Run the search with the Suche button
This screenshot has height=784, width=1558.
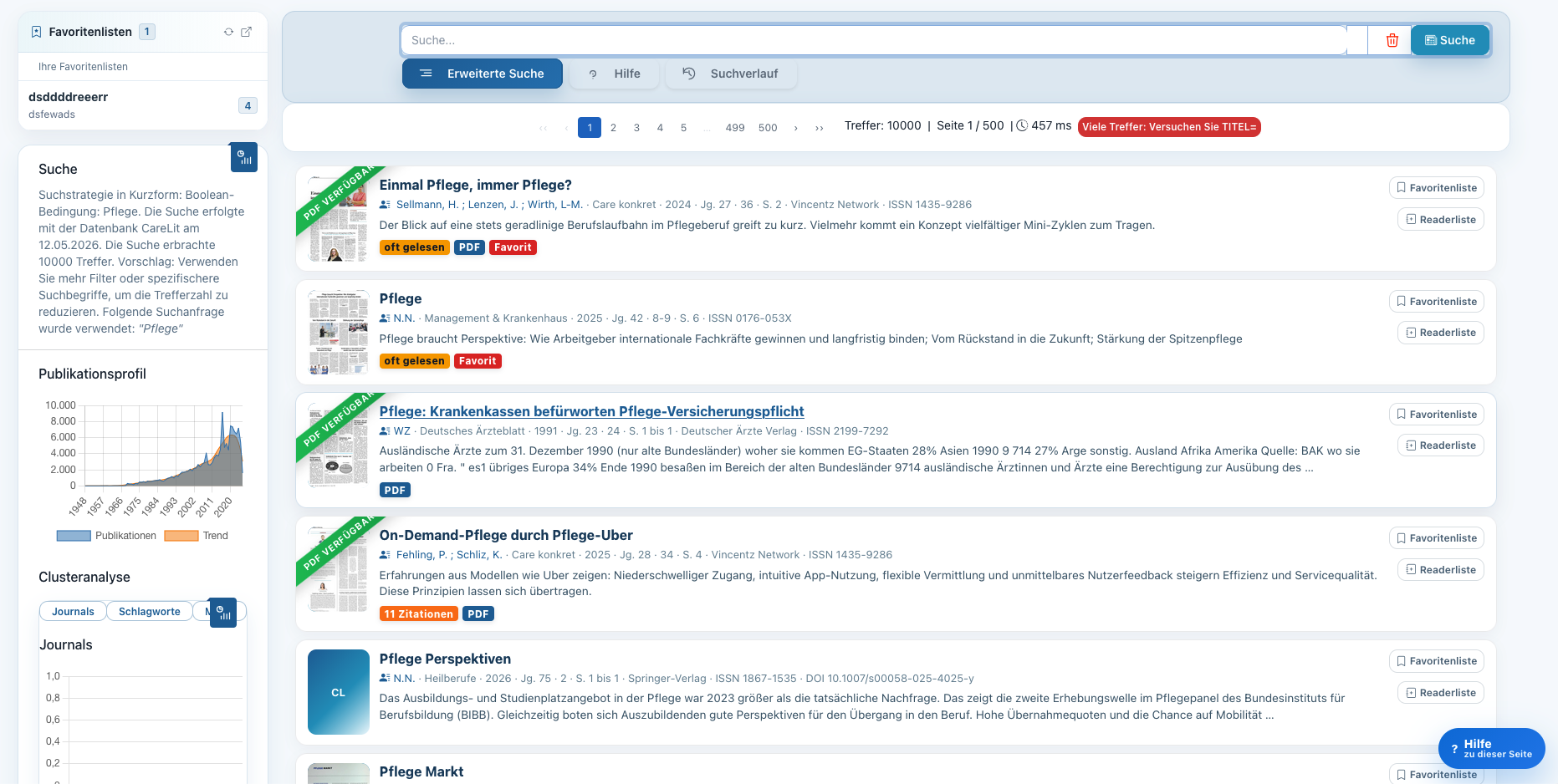(x=1450, y=40)
